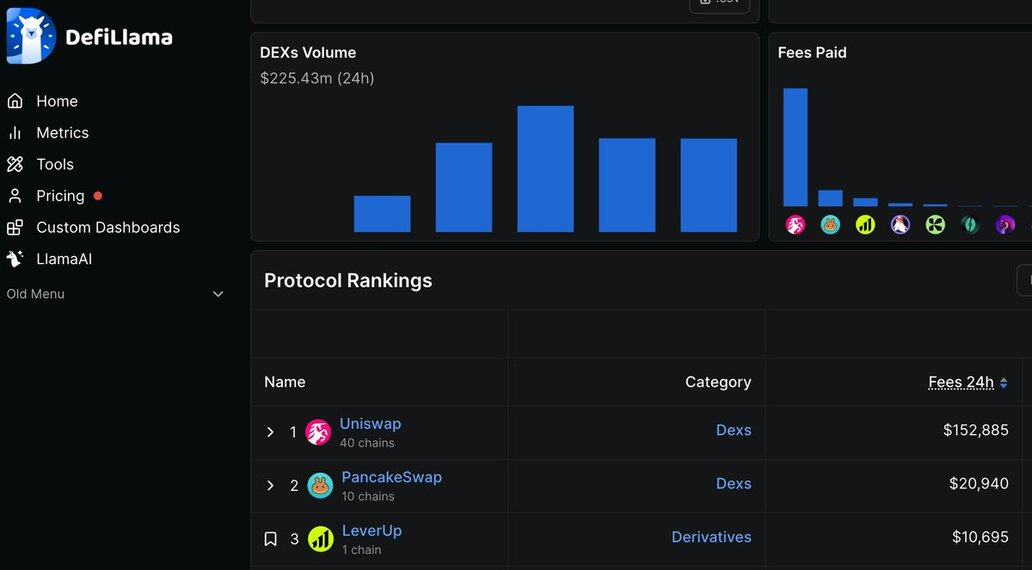Click green four-petal icon under Fees Paid chart
Screen dimensions: 1032x570
click(x=935, y=225)
